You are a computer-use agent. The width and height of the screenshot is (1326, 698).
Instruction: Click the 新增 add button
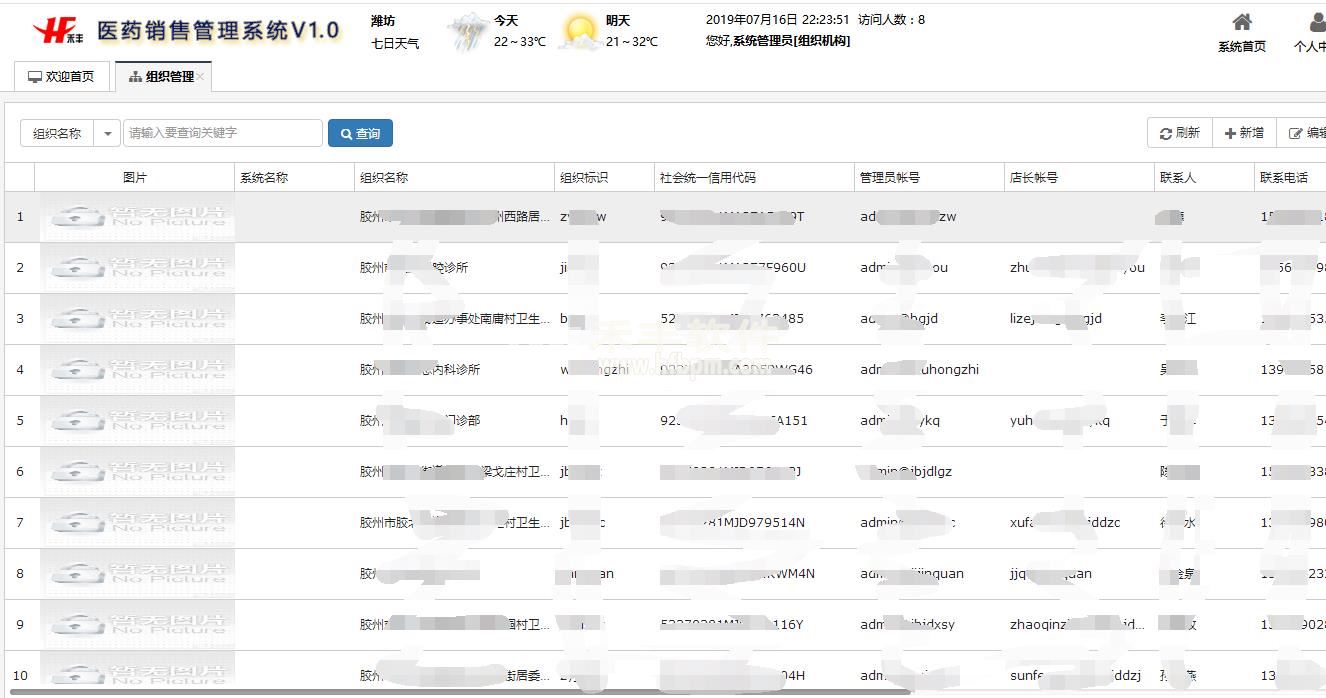click(1244, 133)
